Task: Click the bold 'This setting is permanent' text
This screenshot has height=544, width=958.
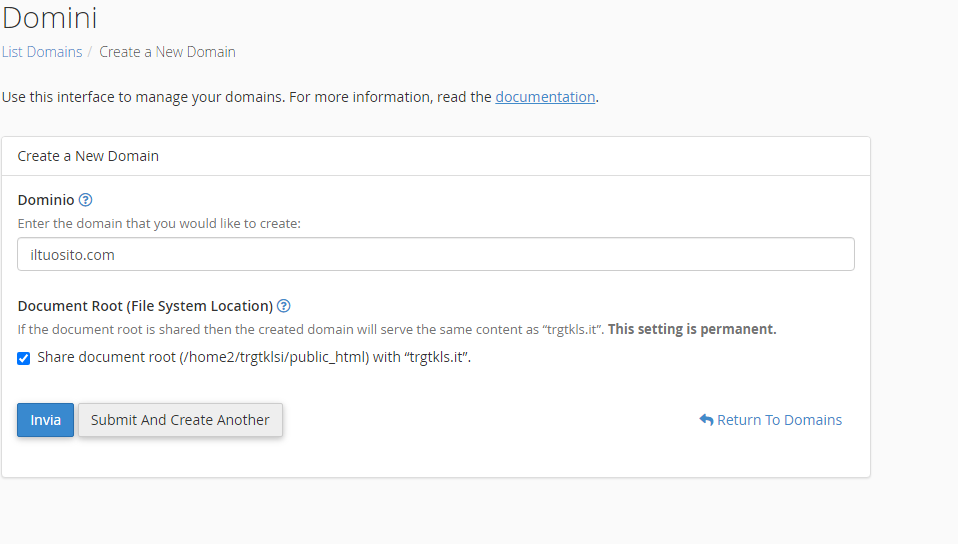Action: coord(692,329)
